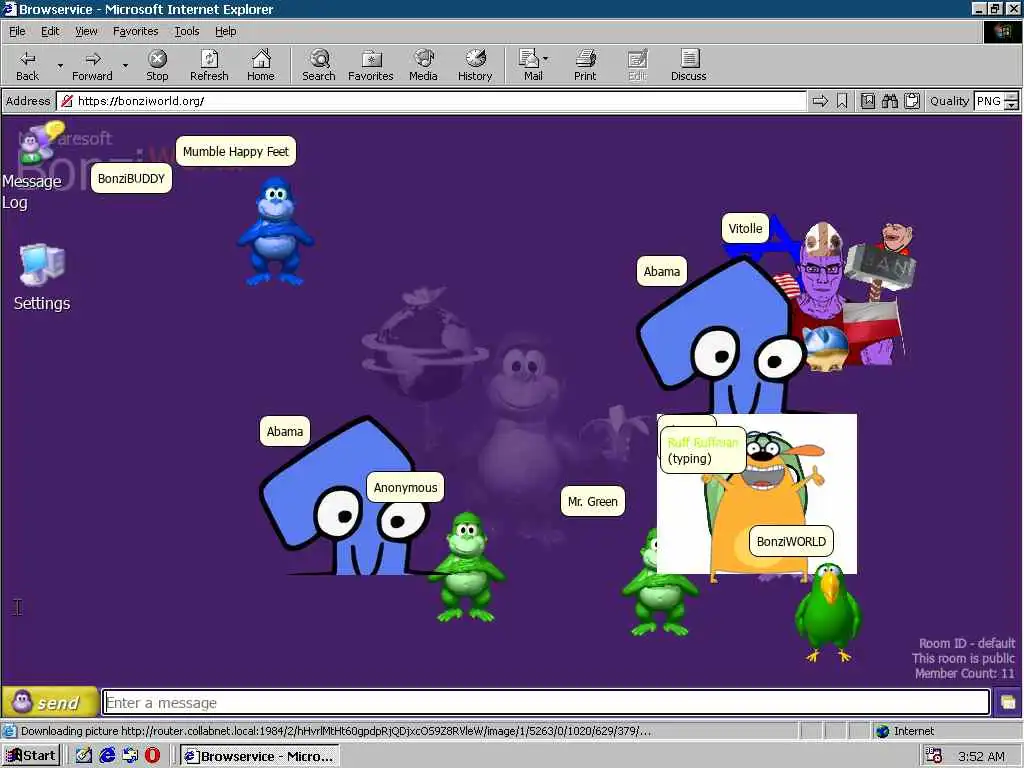
Task: Reload the page with Refresh icon
Action: 209,65
